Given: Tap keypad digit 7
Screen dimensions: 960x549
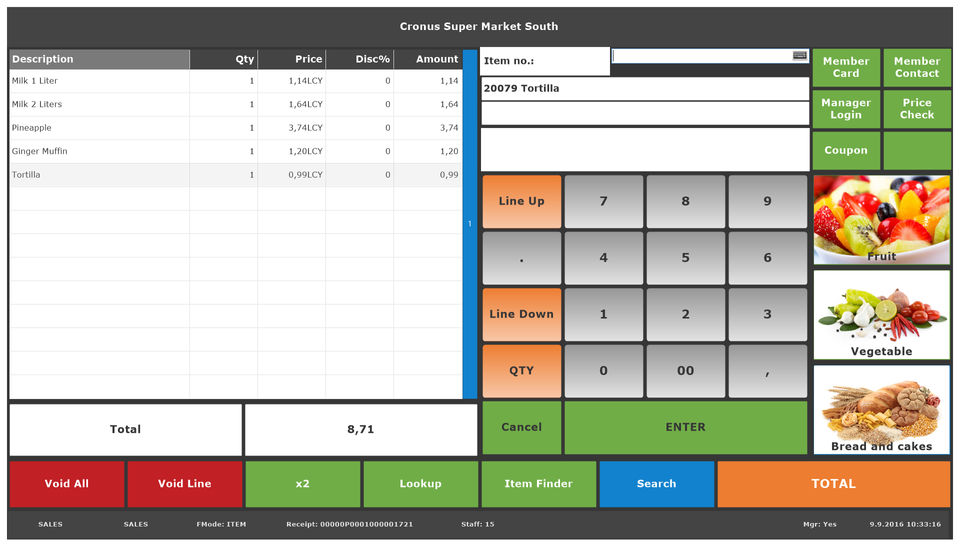Looking at the screenshot, I should pos(604,201).
